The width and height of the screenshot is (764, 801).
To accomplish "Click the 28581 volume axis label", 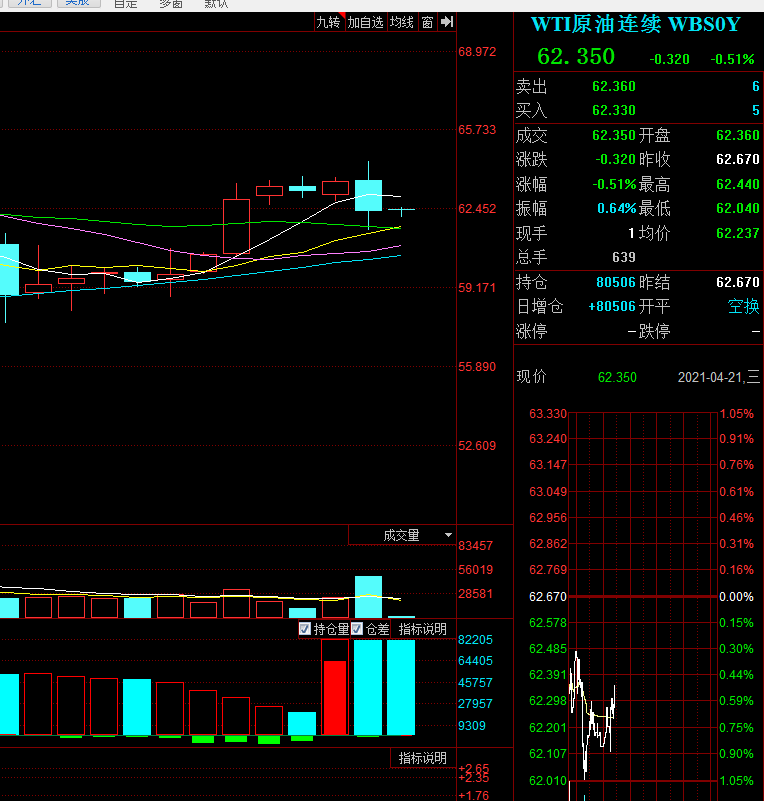I will (475, 594).
